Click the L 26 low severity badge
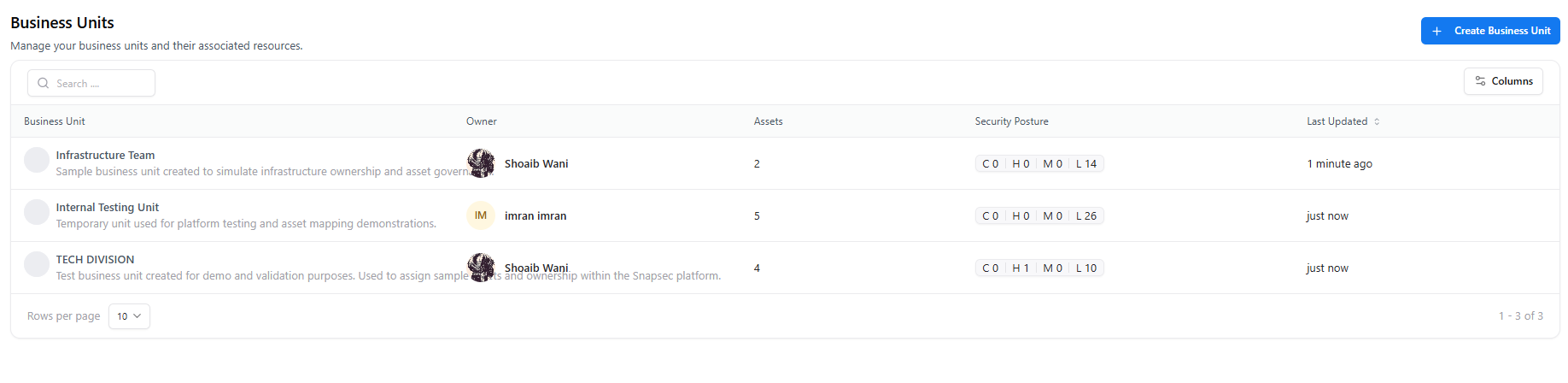 pos(1086,216)
